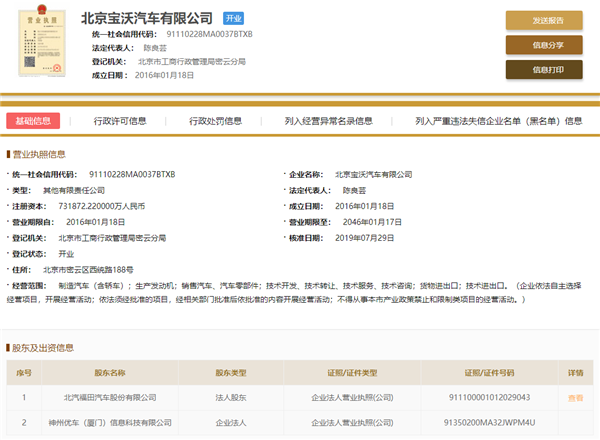
Task: Click the 股东名称 column header
Action: [110, 373]
